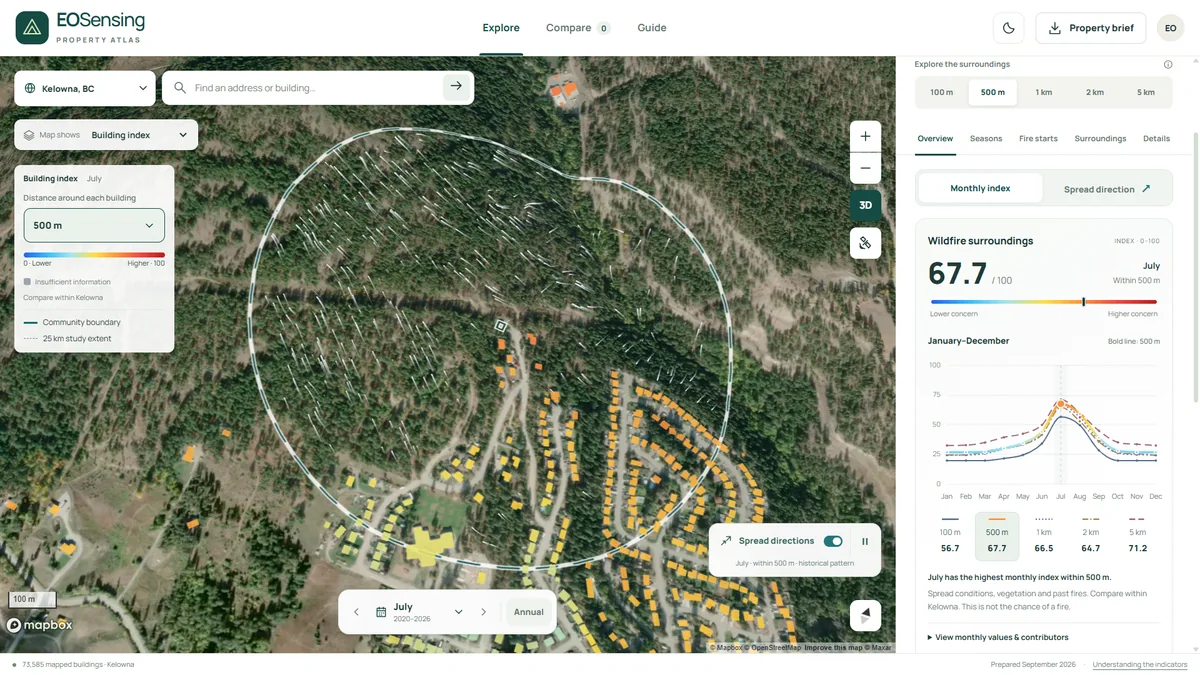Select the 500 m surroundings radius

click(993, 92)
